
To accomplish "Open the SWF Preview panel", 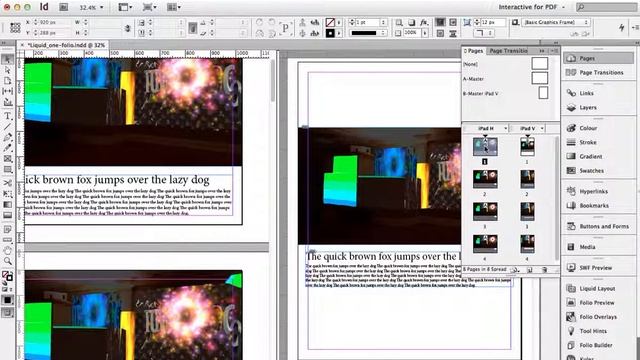I will 598,268.
